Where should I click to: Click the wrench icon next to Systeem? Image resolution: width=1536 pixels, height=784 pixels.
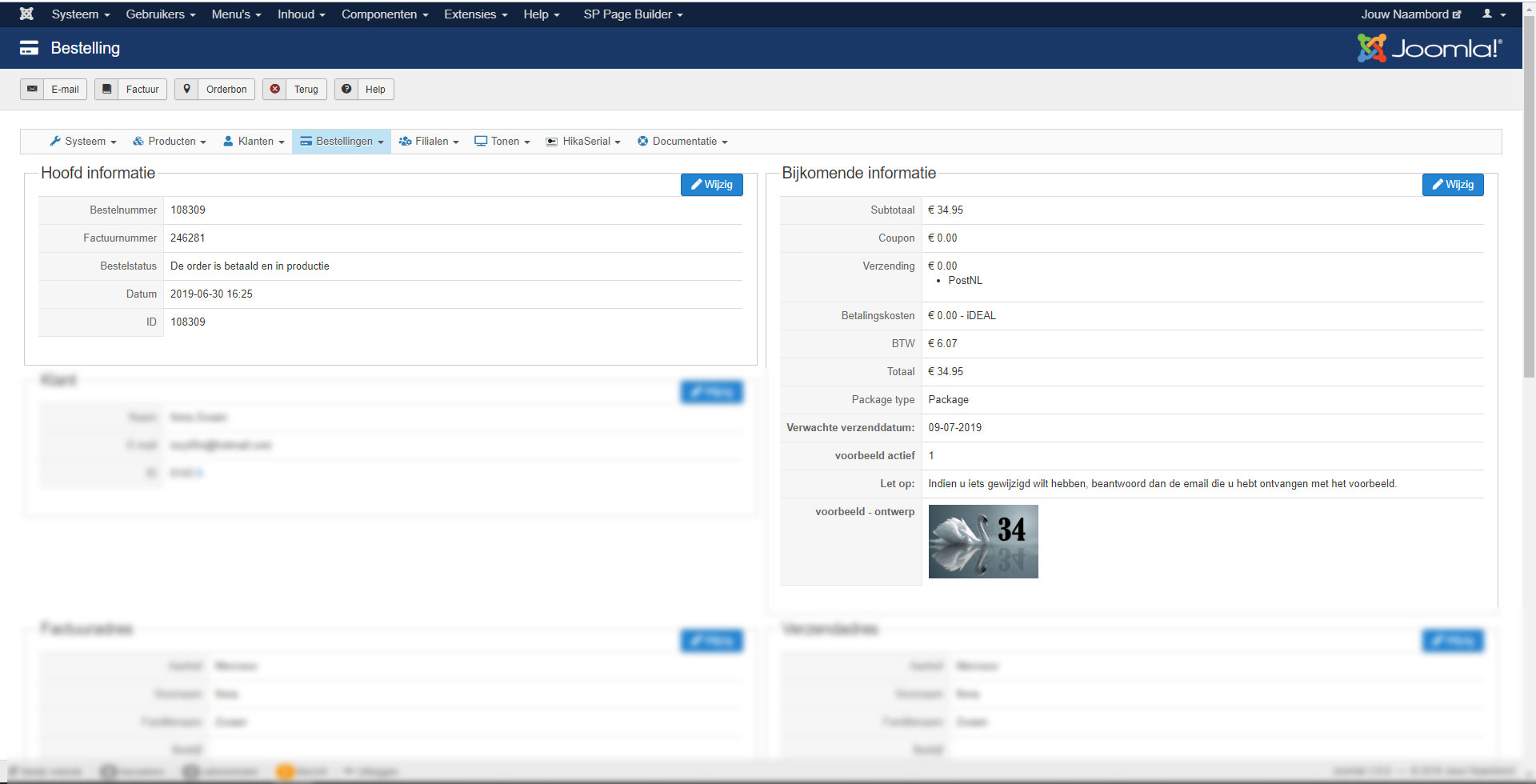point(55,141)
